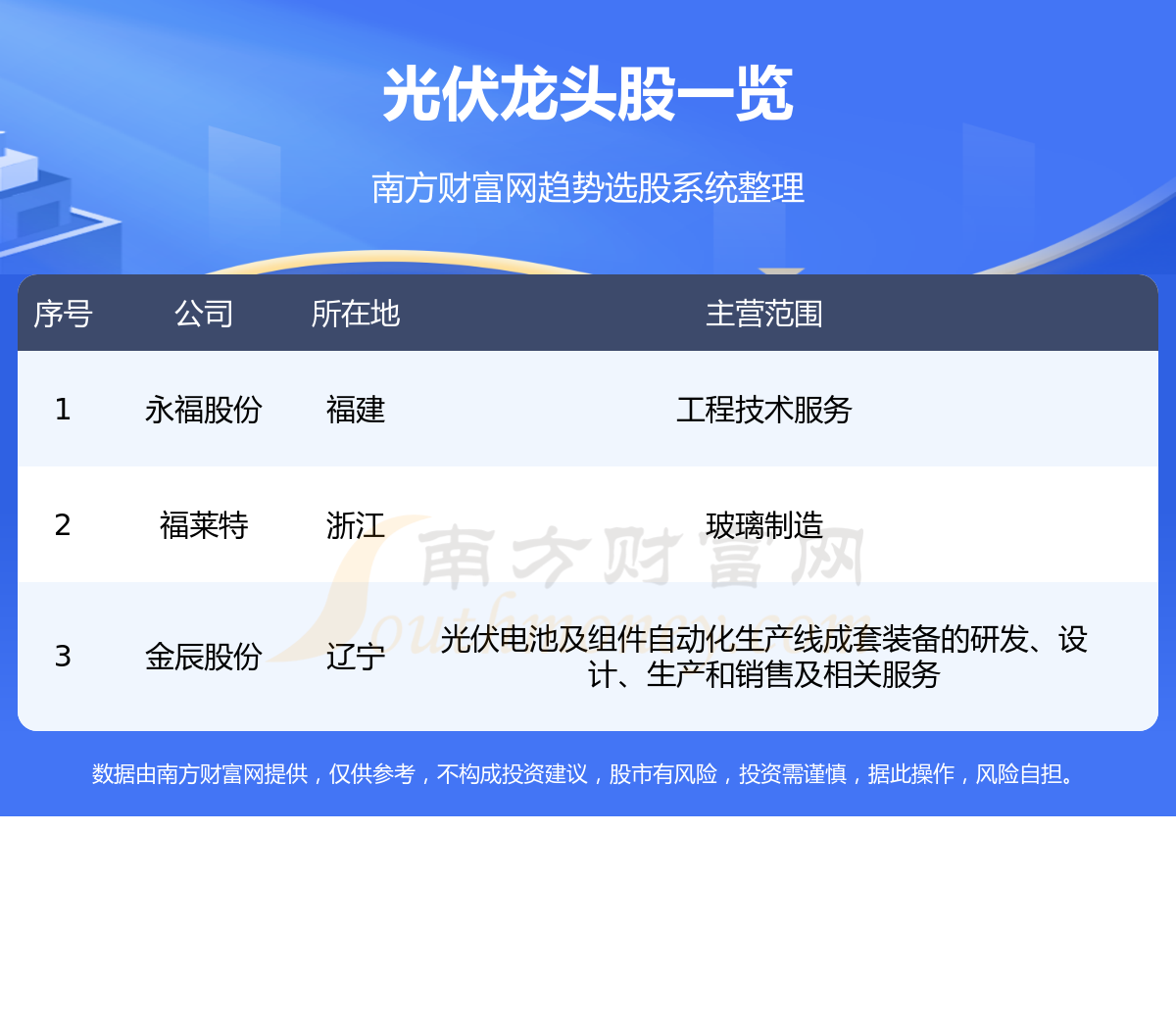1176x1029 pixels.
Task: Select row number 1 cell
Action: pos(63,409)
